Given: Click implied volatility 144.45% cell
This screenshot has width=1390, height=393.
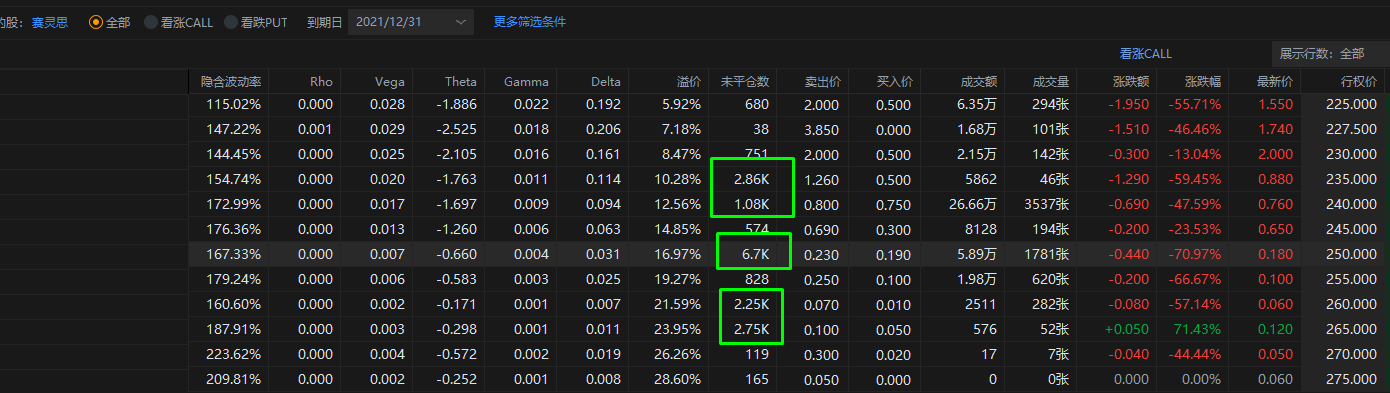Looking at the screenshot, I should click(x=233, y=154).
